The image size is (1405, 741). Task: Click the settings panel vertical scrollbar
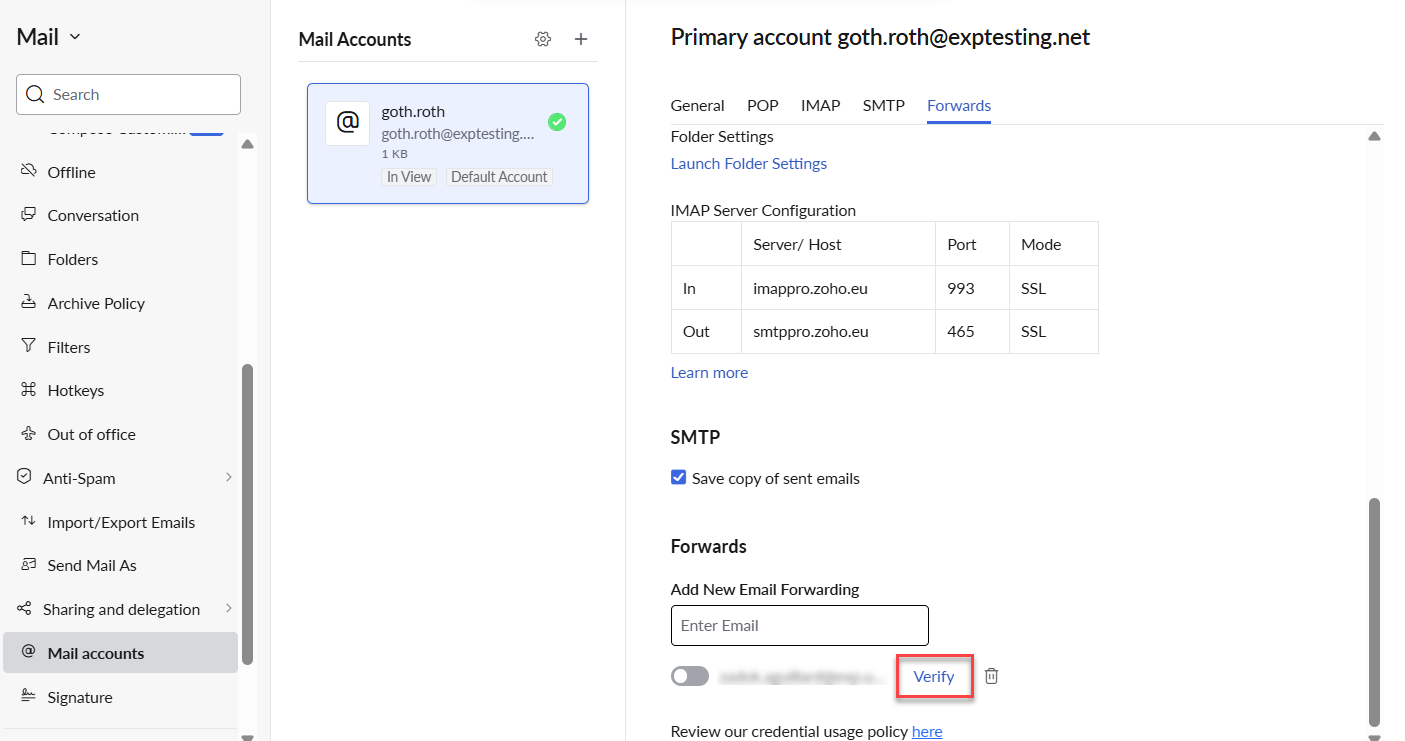coord(1374,610)
